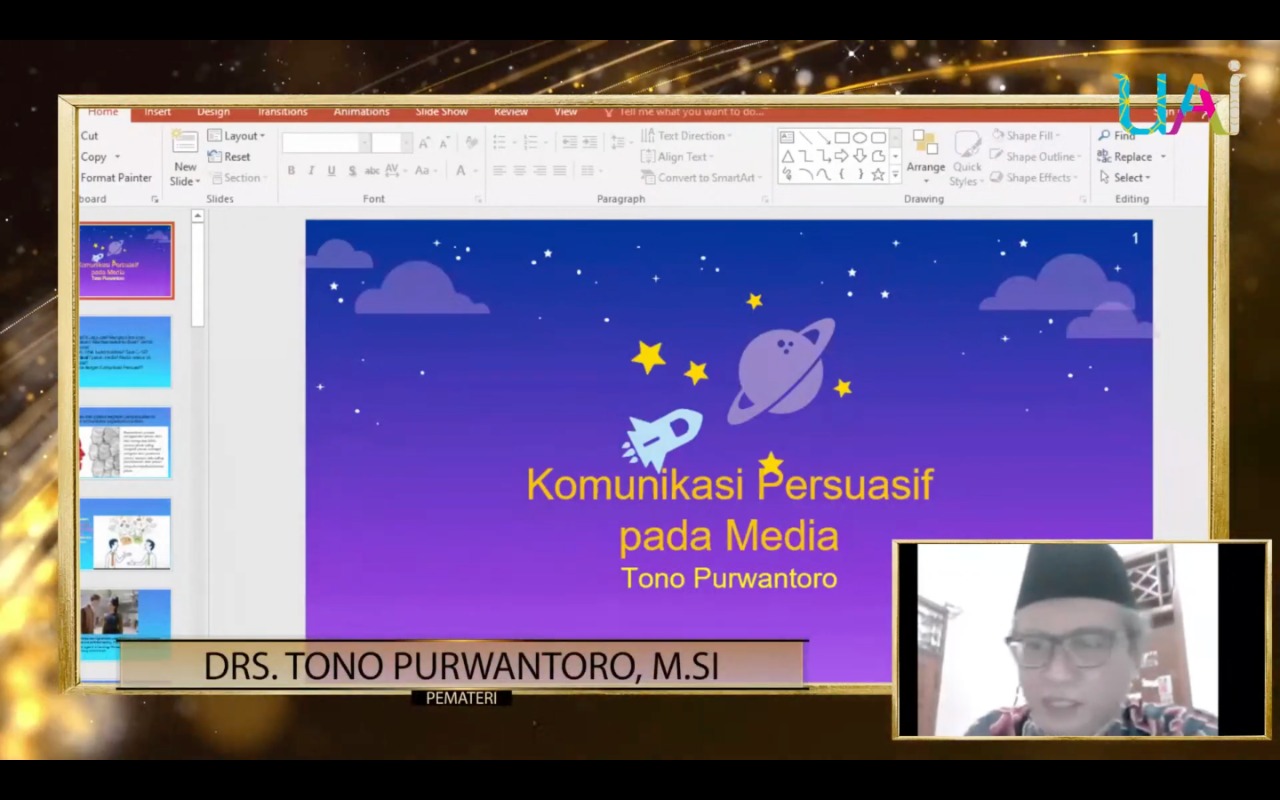Select the rectangle shape in shapes gallery
This screenshot has width=1280, height=800.
842,138
